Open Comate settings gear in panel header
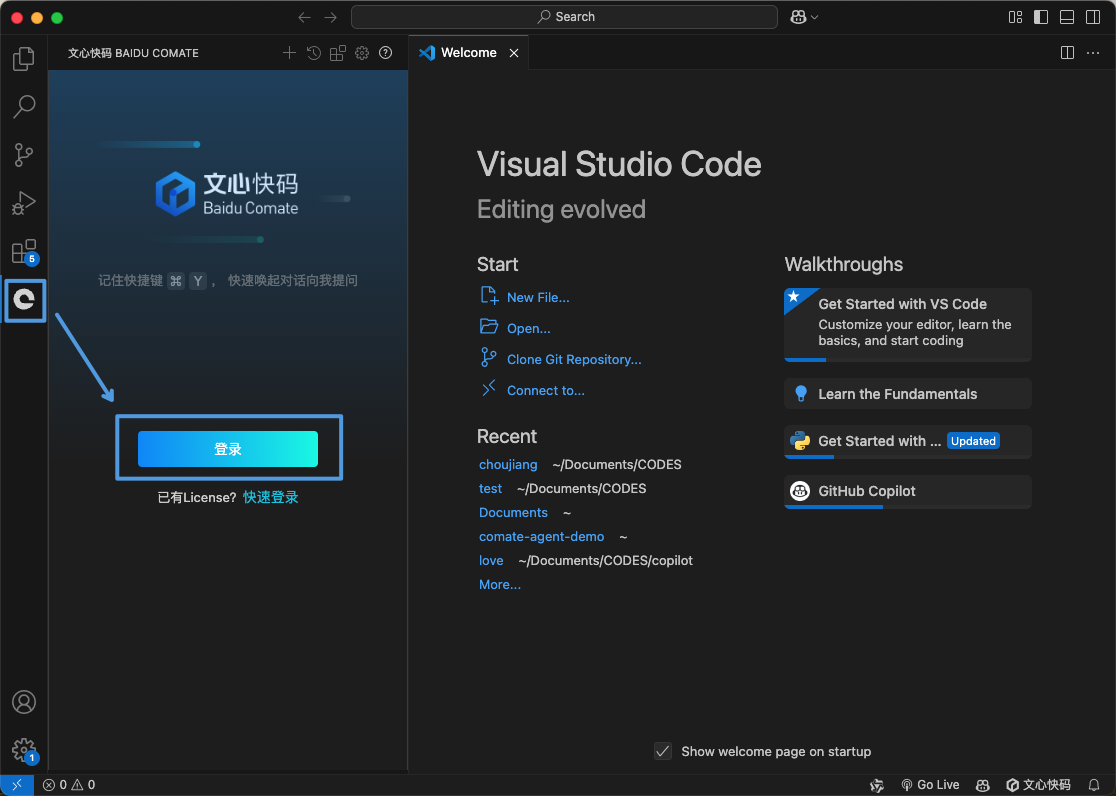 [x=362, y=53]
